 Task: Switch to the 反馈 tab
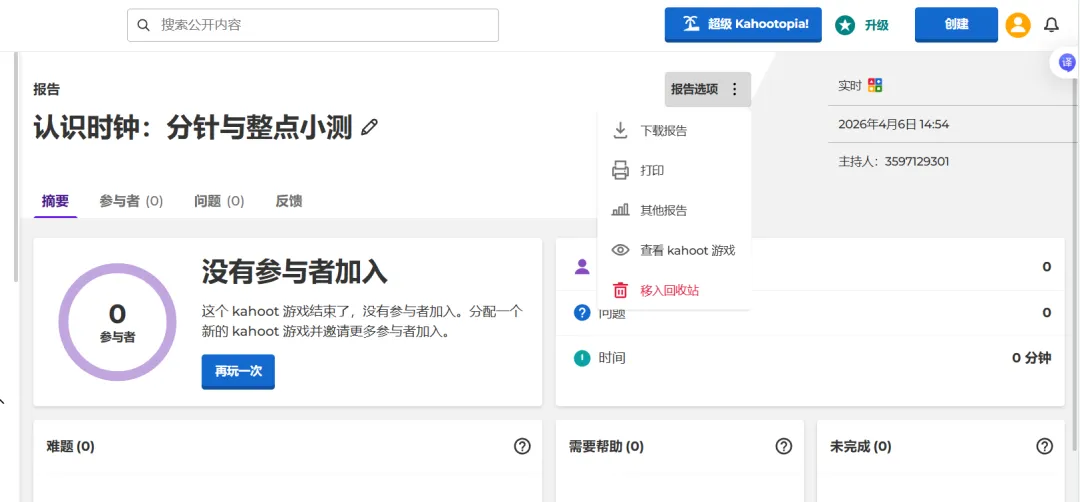pyautogui.click(x=289, y=202)
